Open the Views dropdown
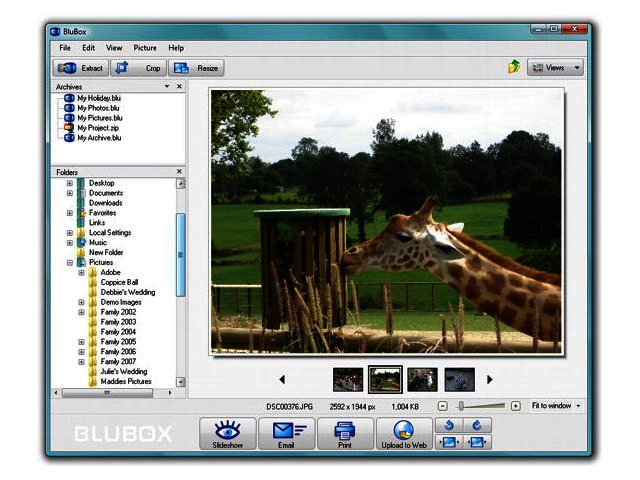The image size is (640, 480). point(555,67)
